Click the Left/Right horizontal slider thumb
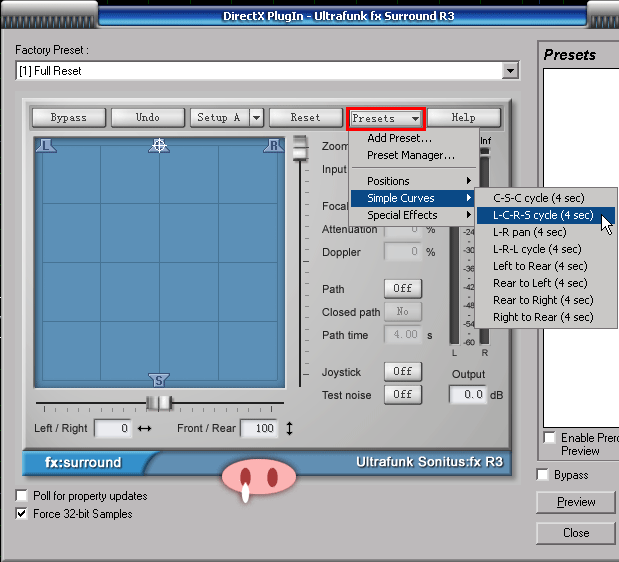619x562 pixels. [159, 403]
